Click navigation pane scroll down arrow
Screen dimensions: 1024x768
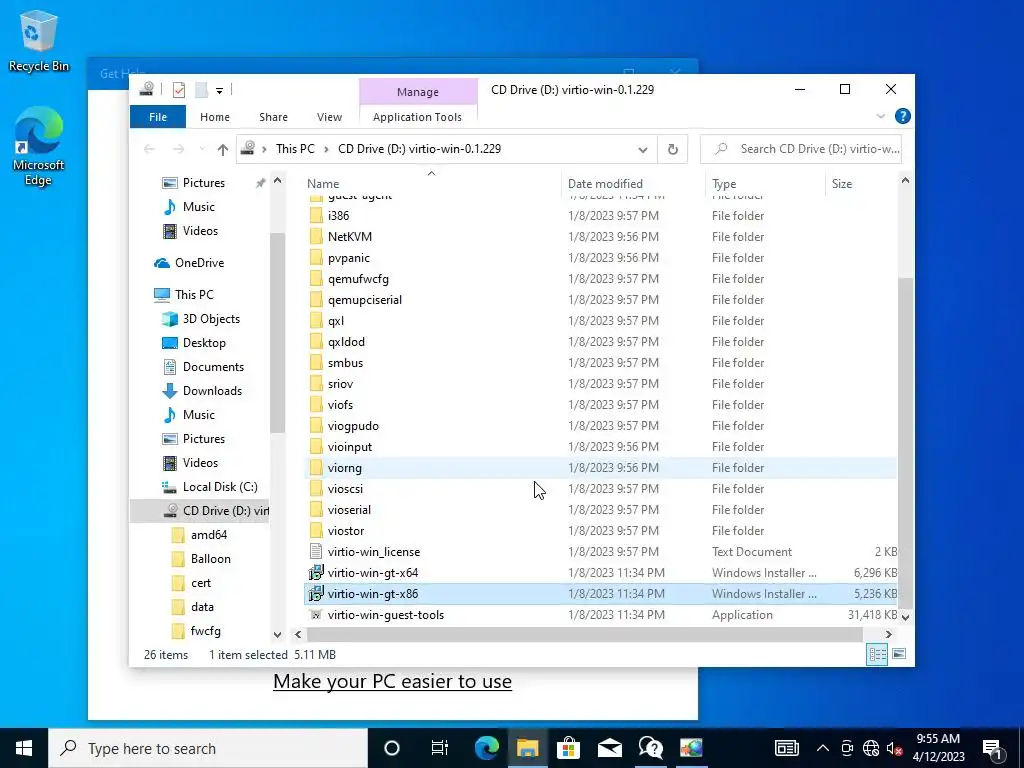pos(278,634)
